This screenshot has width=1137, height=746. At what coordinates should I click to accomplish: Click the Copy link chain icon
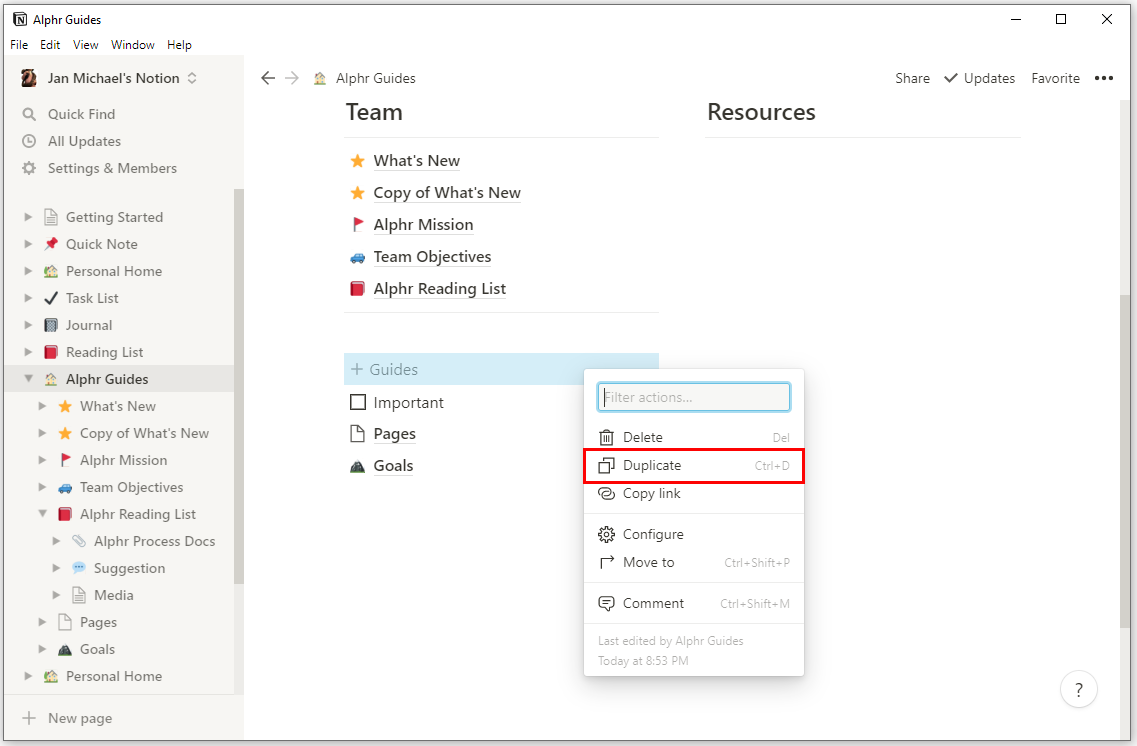point(606,494)
